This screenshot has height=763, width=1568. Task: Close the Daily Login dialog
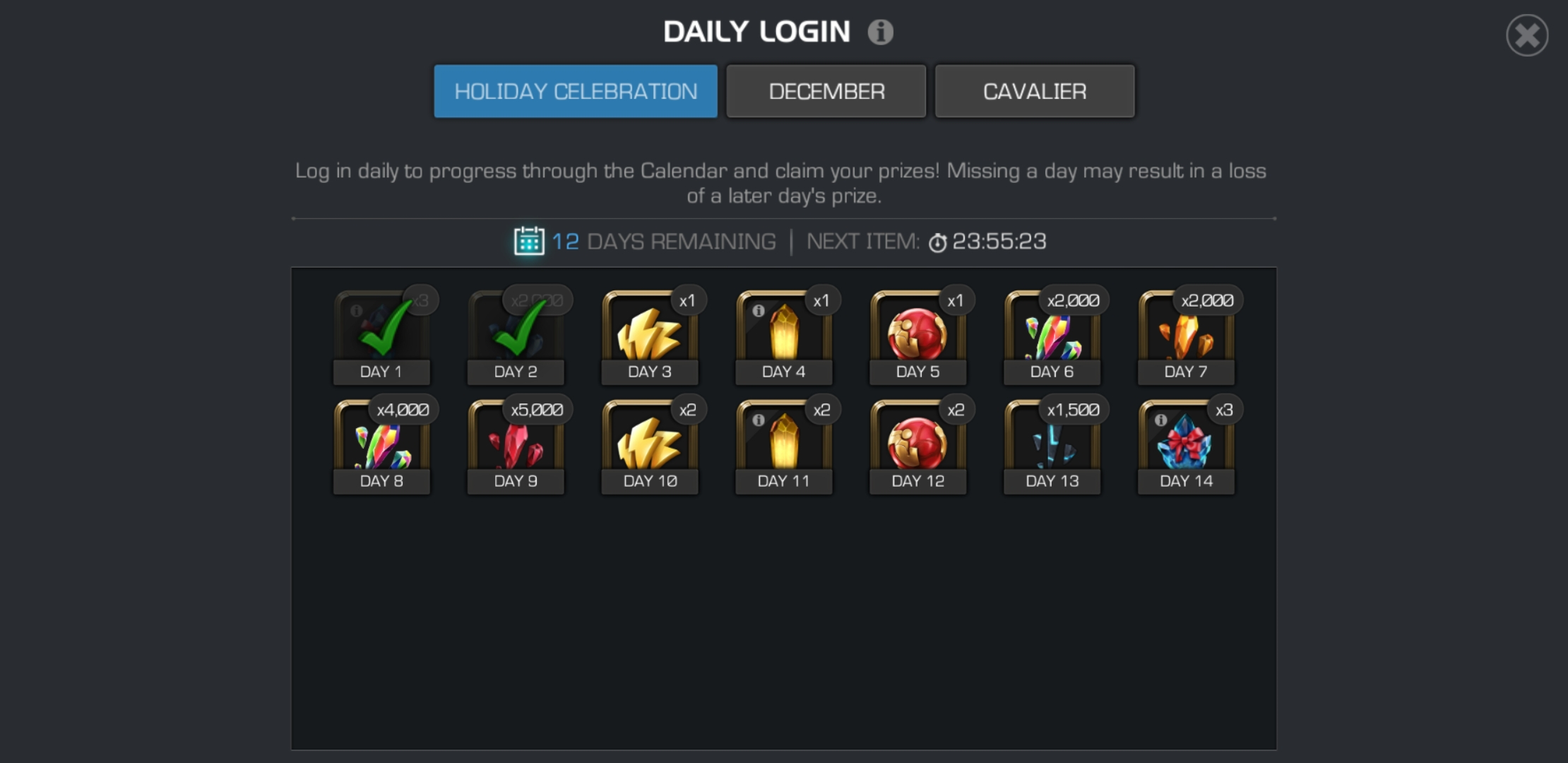point(1527,35)
